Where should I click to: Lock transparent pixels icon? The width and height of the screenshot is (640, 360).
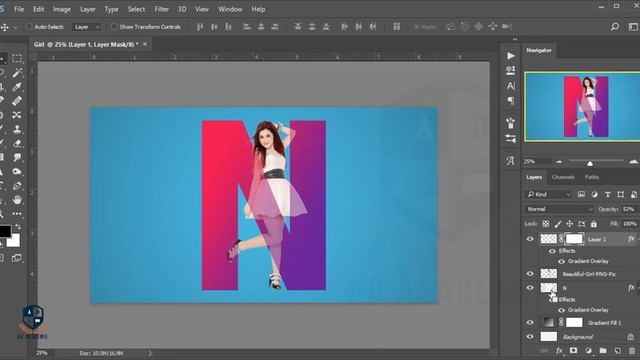[546, 224]
